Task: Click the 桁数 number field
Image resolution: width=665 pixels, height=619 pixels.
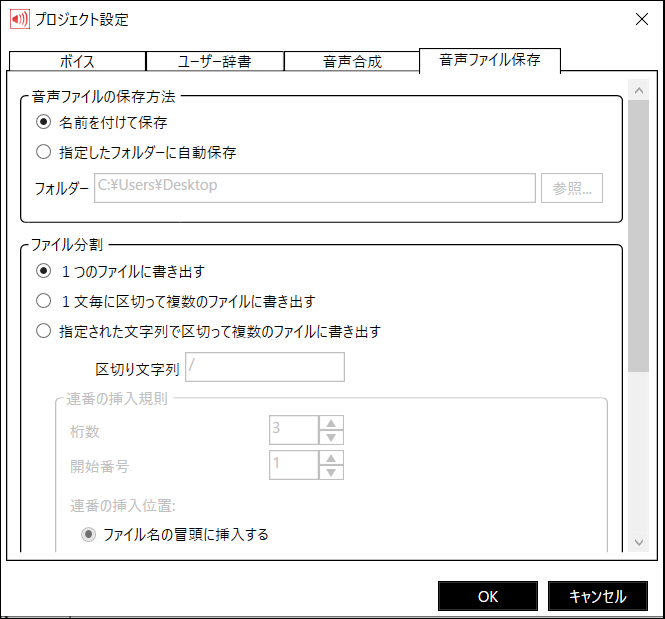Action: (x=293, y=430)
